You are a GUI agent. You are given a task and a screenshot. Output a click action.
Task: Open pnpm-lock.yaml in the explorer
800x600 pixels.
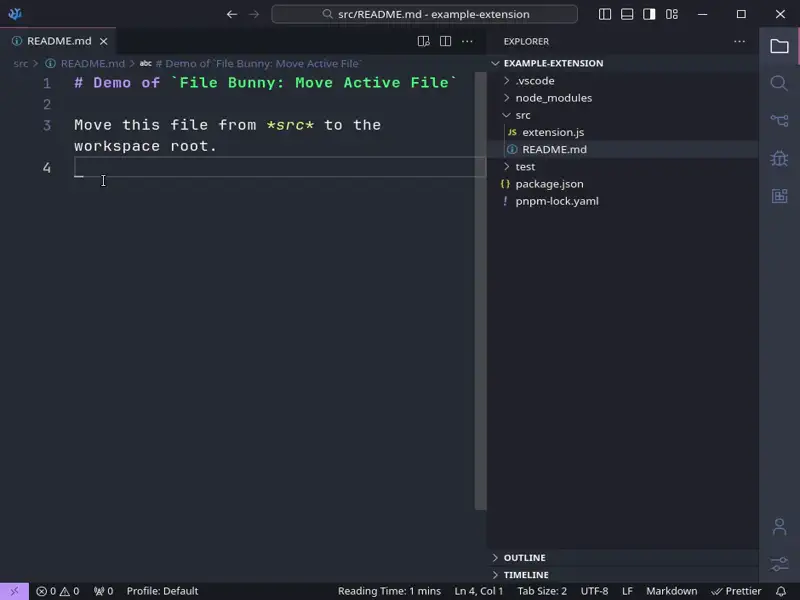[x=622, y=201]
